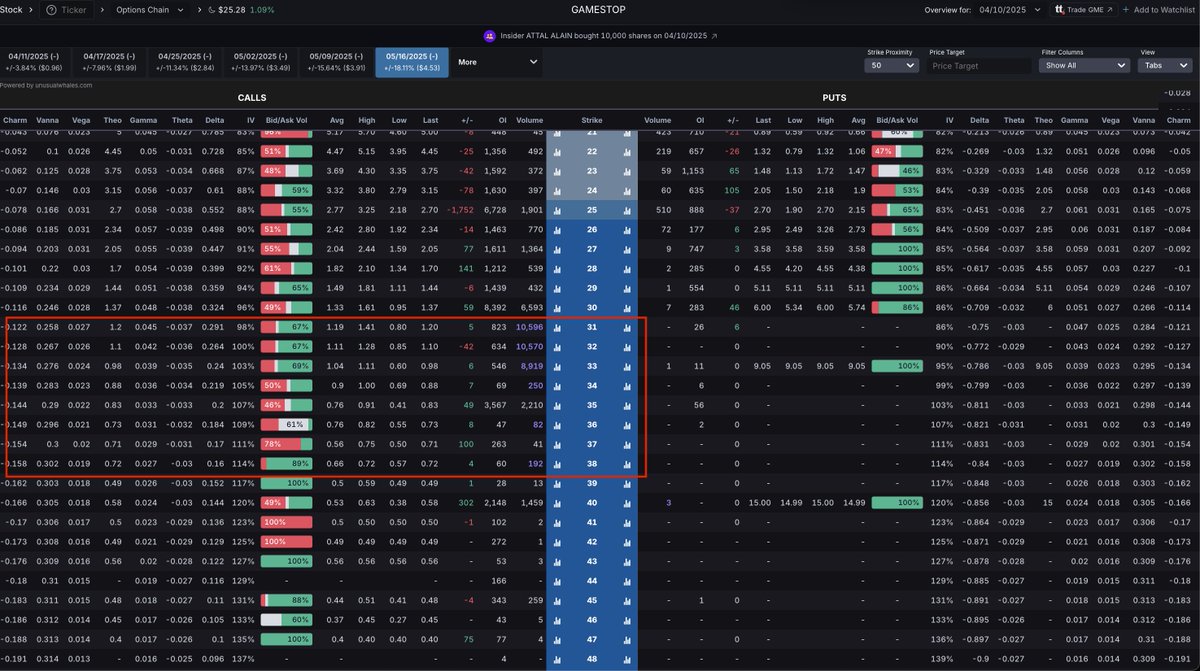Click calls OI value 8,392
The width and height of the screenshot is (1200, 671).
(493, 308)
